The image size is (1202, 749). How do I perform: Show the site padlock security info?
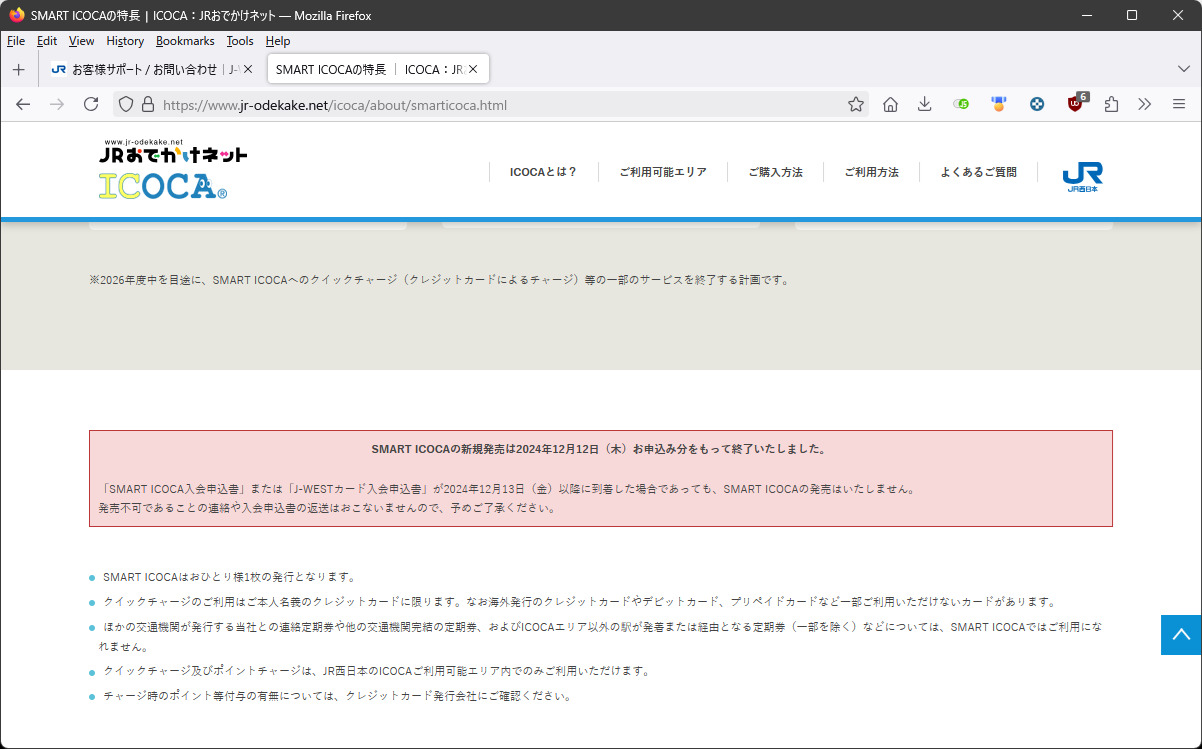tap(147, 104)
